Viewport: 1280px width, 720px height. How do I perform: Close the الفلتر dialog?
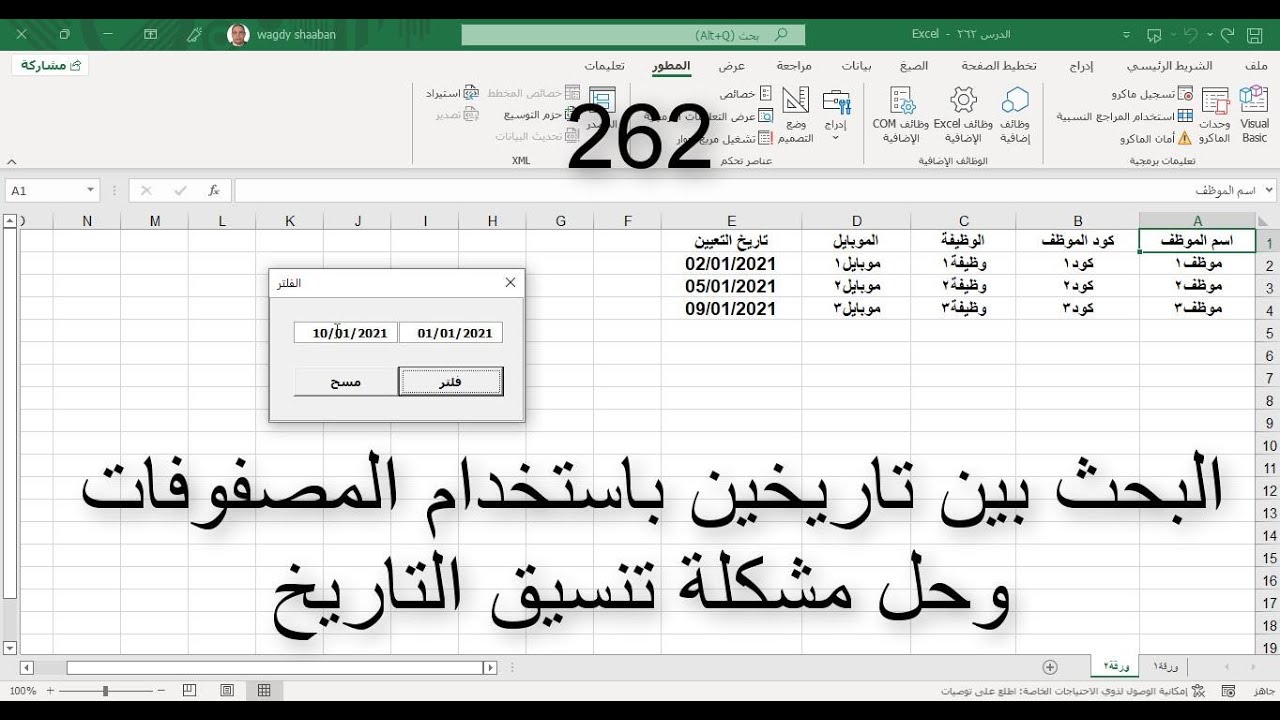pyautogui.click(x=511, y=283)
